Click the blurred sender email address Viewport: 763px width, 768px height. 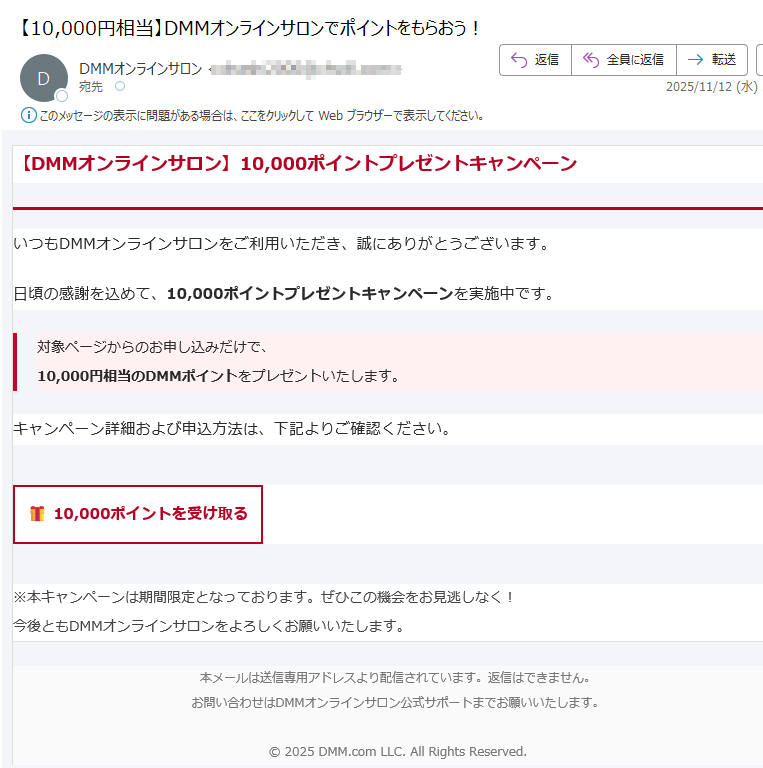pyautogui.click(x=305, y=69)
